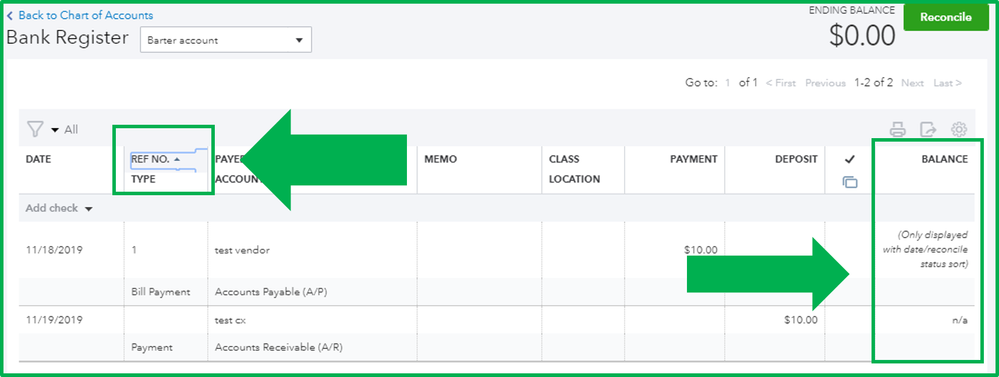Click the copy icon below the checkmark header
This screenshot has width=999, height=377.
[850, 182]
